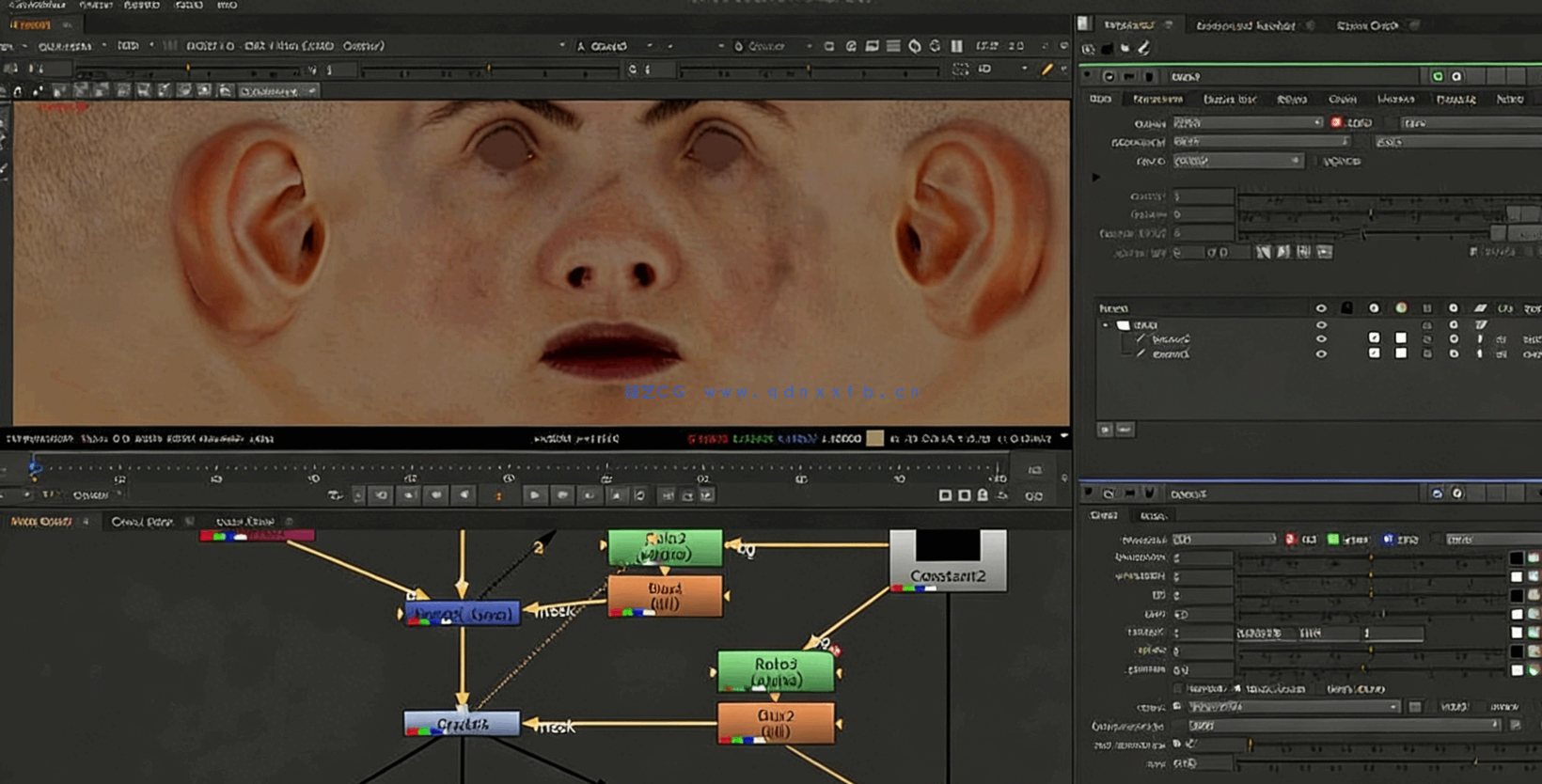Switch to the second tab in the node graph pane

[x=142, y=522]
